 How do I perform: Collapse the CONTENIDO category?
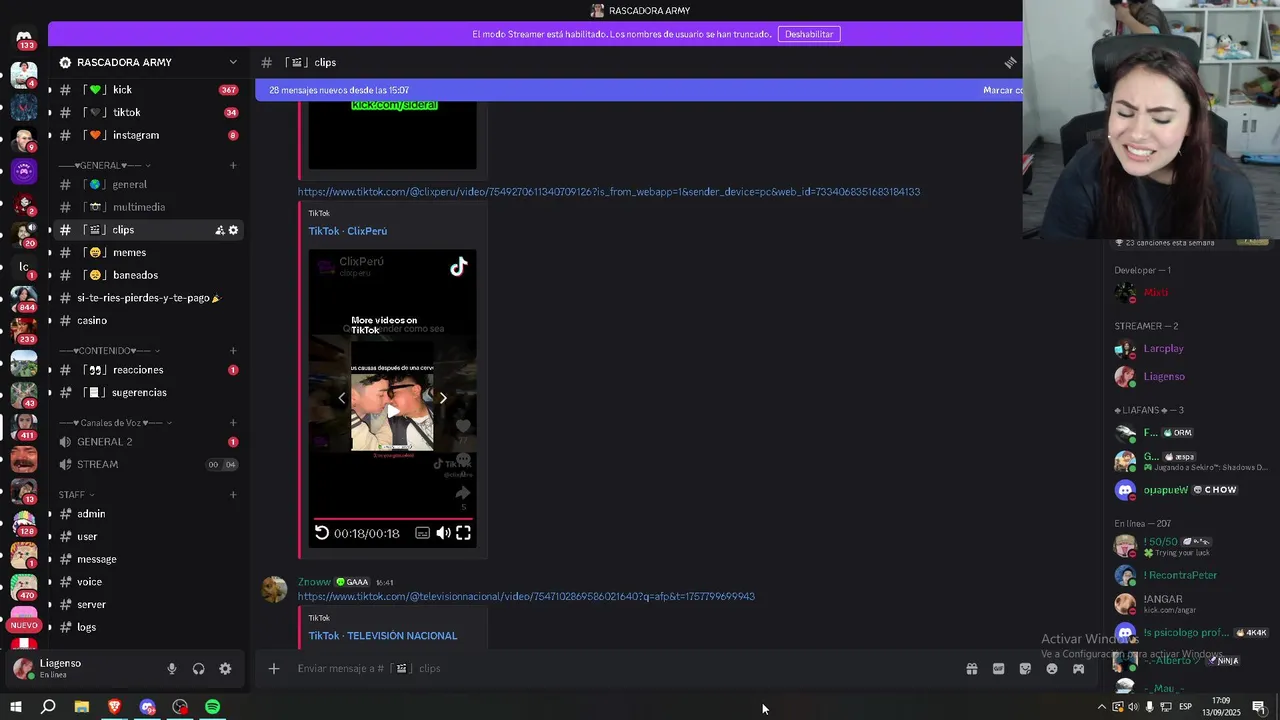(x=109, y=351)
